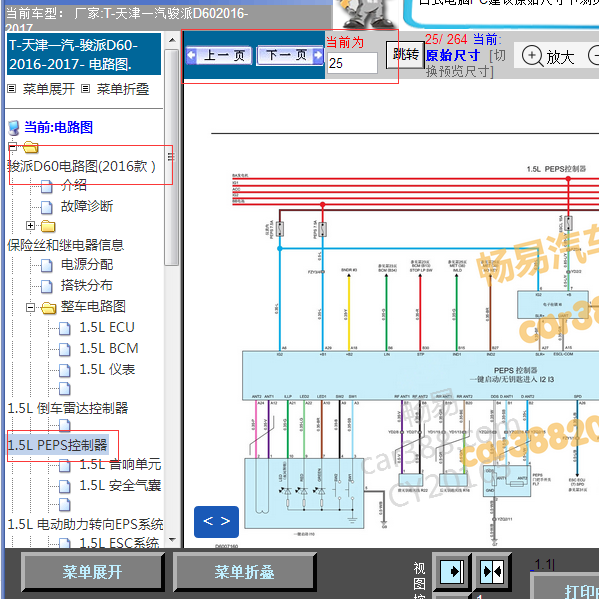Open the 电源分配 page
This screenshot has height=599, width=599.
click(87, 264)
